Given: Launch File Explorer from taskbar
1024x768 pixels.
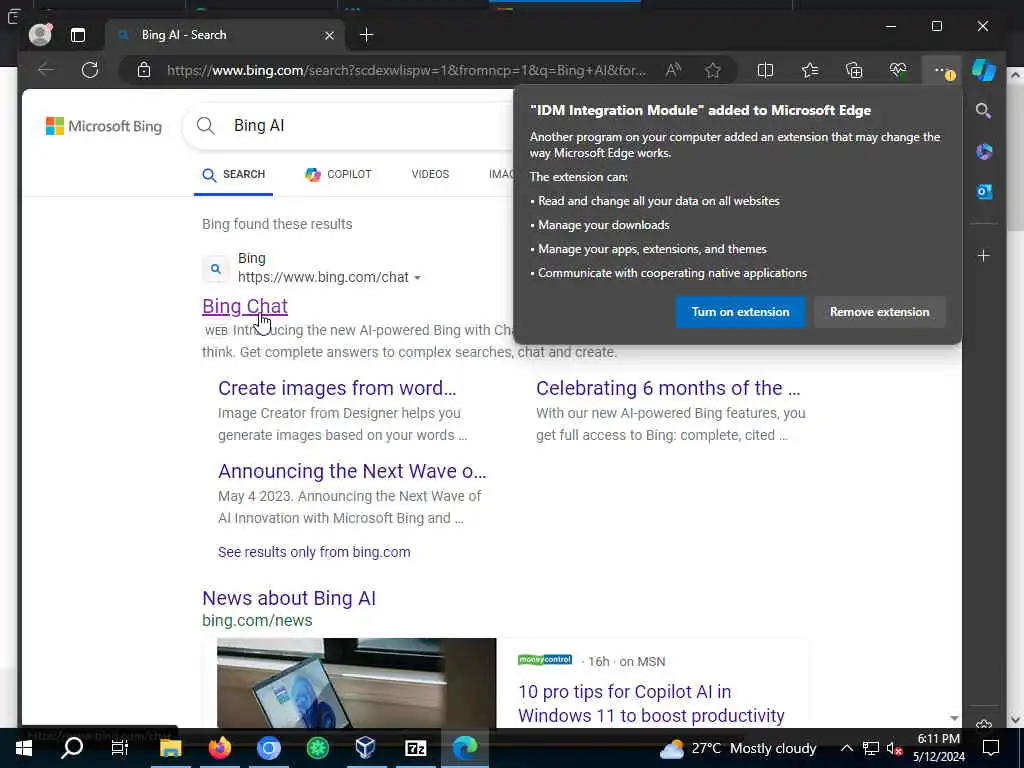Looking at the screenshot, I should [x=170, y=748].
